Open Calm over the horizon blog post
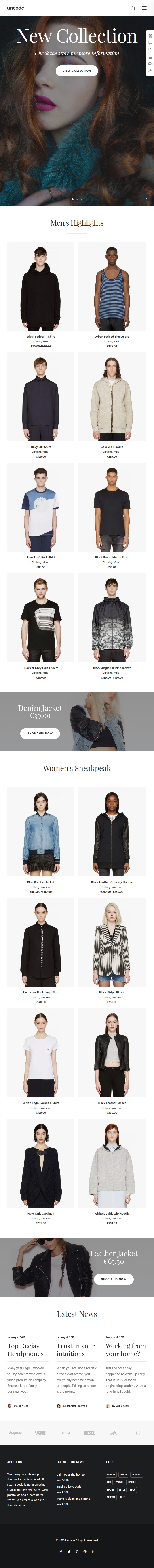Screen dimensions: 154x1568 coord(71,1474)
